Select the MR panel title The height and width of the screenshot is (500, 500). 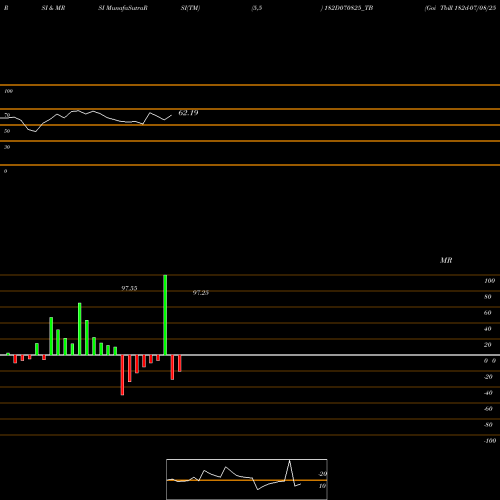coord(446,260)
